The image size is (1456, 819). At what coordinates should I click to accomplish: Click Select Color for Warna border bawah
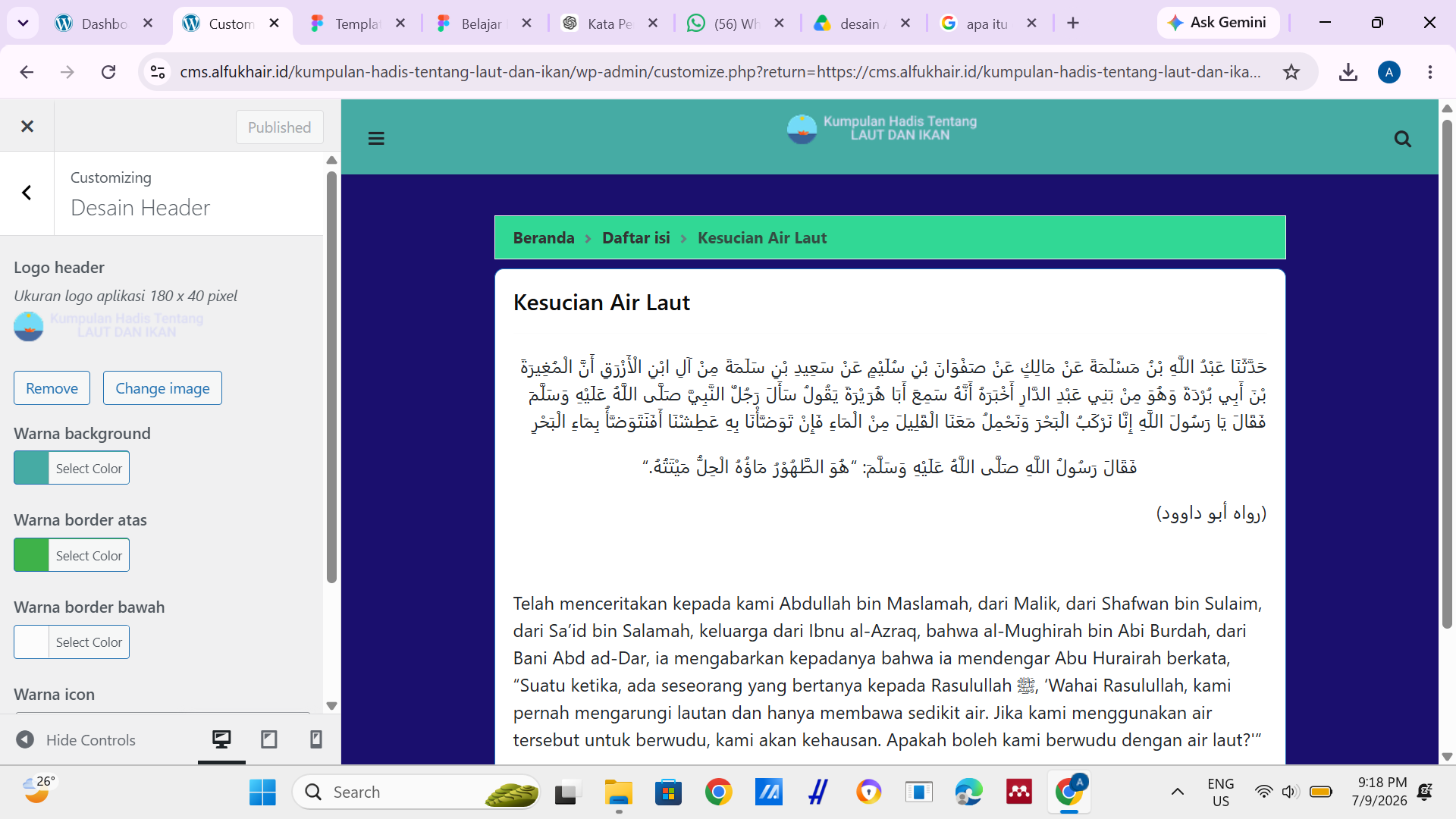89,642
